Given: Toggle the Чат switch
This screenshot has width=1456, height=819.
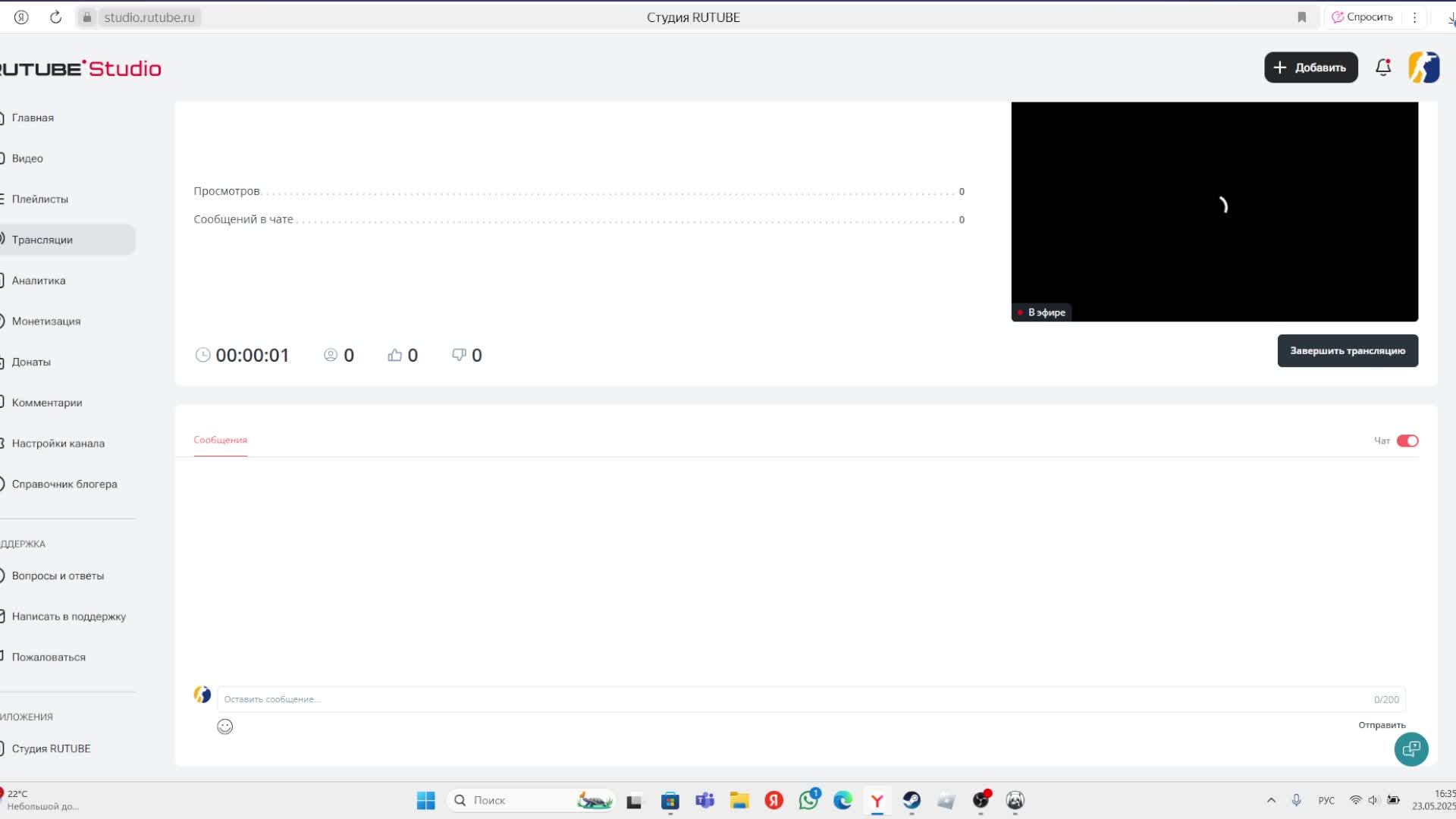Looking at the screenshot, I should [1407, 441].
